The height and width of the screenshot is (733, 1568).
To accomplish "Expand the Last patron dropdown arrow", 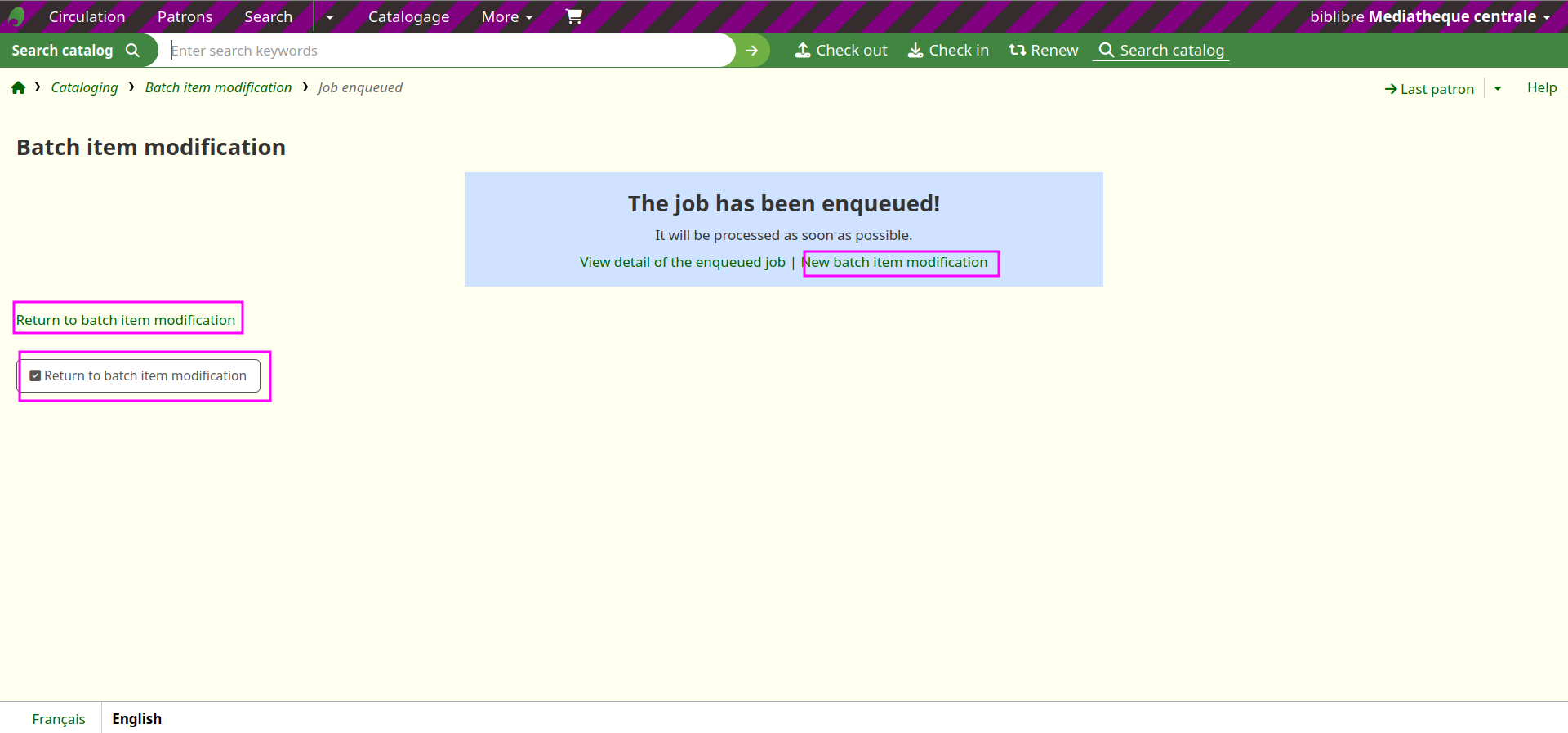I will point(1498,88).
